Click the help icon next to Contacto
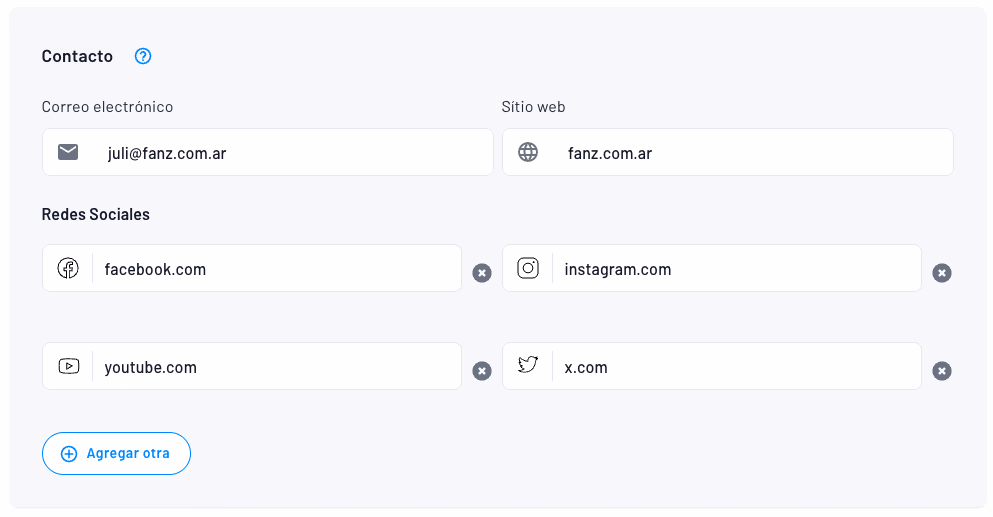993x517 pixels. tap(143, 56)
